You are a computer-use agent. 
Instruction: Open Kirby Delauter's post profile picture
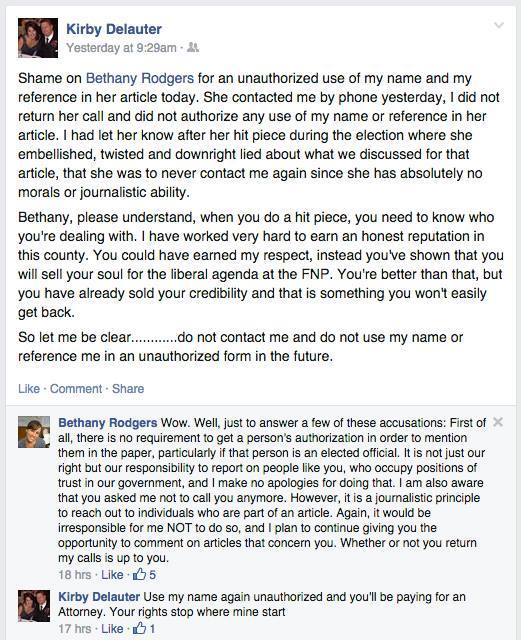point(38,38)
